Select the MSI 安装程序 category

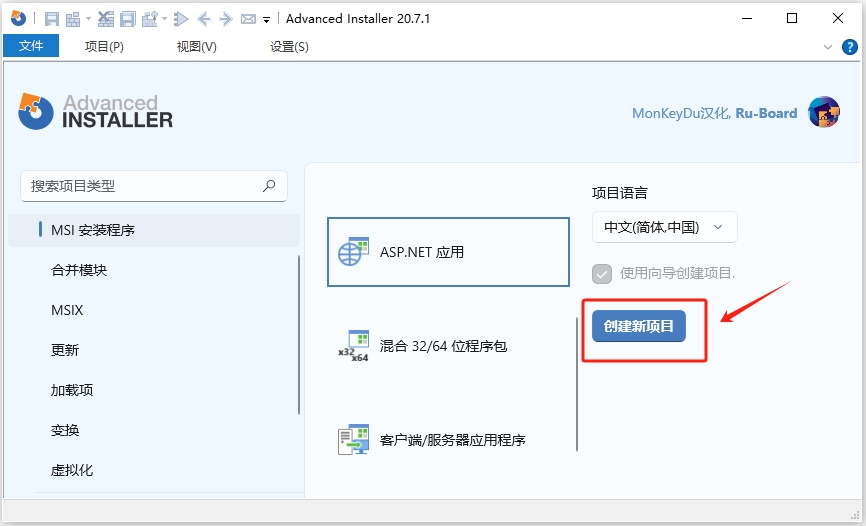click(x=154, y=230)
